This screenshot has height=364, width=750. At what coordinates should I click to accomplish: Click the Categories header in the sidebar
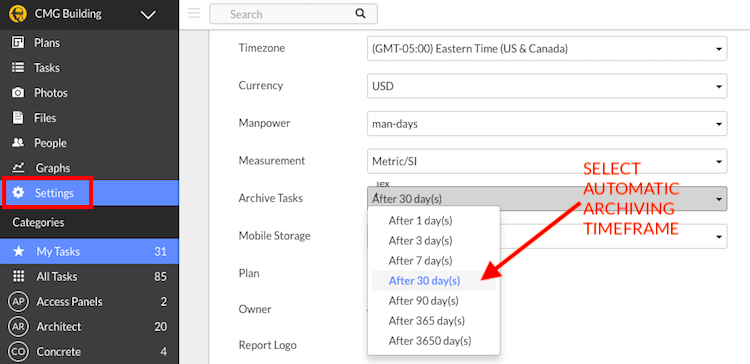coord(38,222)
